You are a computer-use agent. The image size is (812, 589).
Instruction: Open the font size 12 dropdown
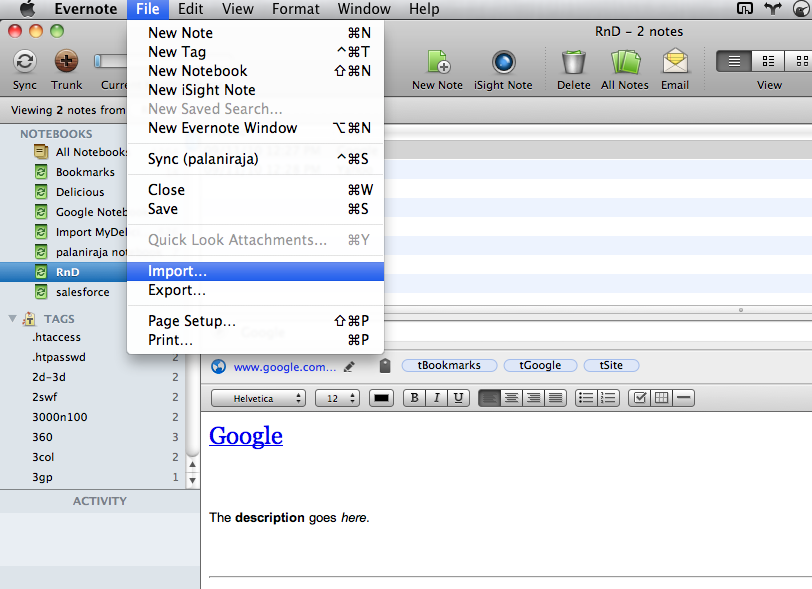click(x=337, y=398)
